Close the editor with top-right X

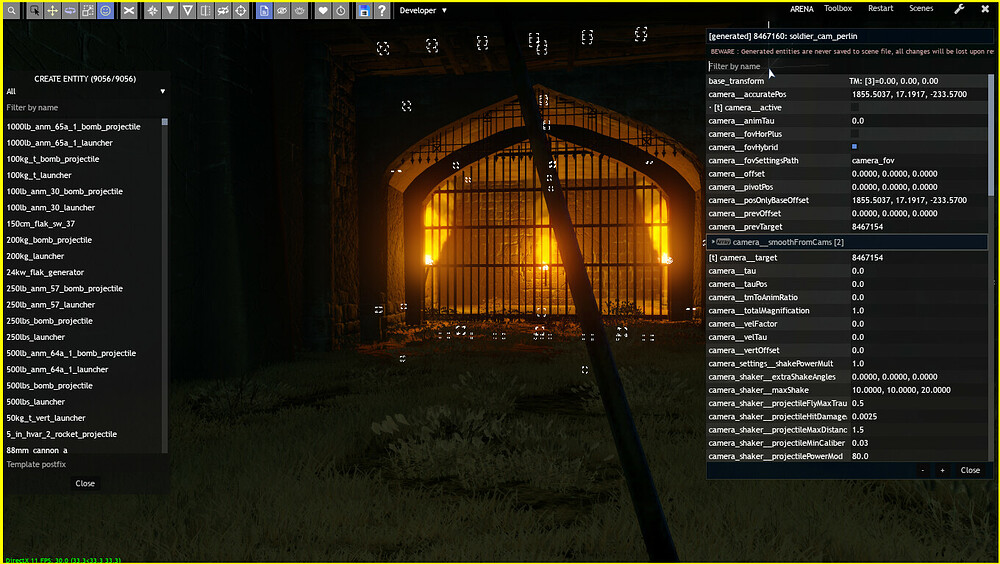(x=985, y=9)
